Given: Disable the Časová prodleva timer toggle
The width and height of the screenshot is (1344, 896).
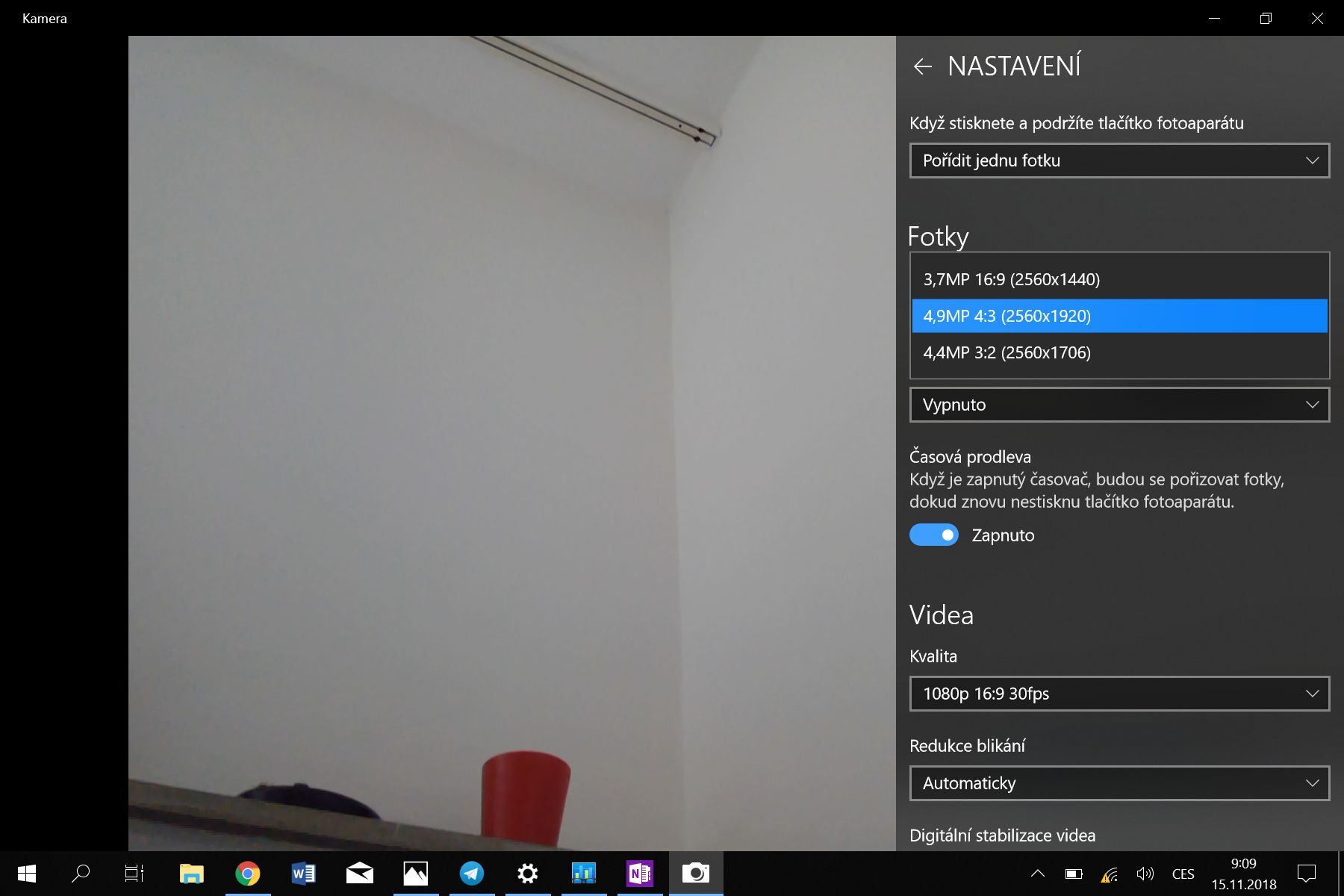Looking at the screenshot, I should pyautogui.click(x=934, y=535).
